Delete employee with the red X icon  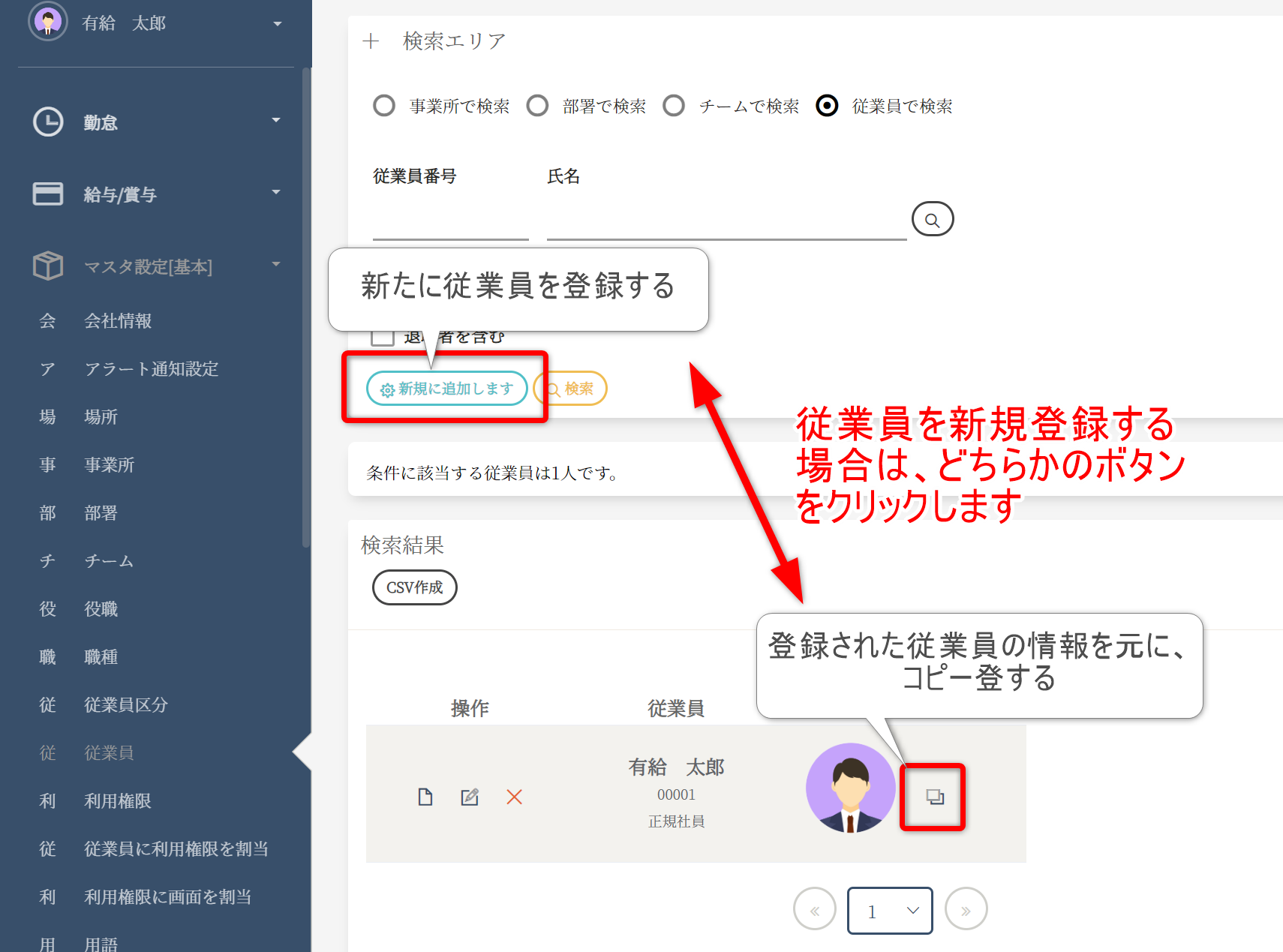(x=514, y=797)
